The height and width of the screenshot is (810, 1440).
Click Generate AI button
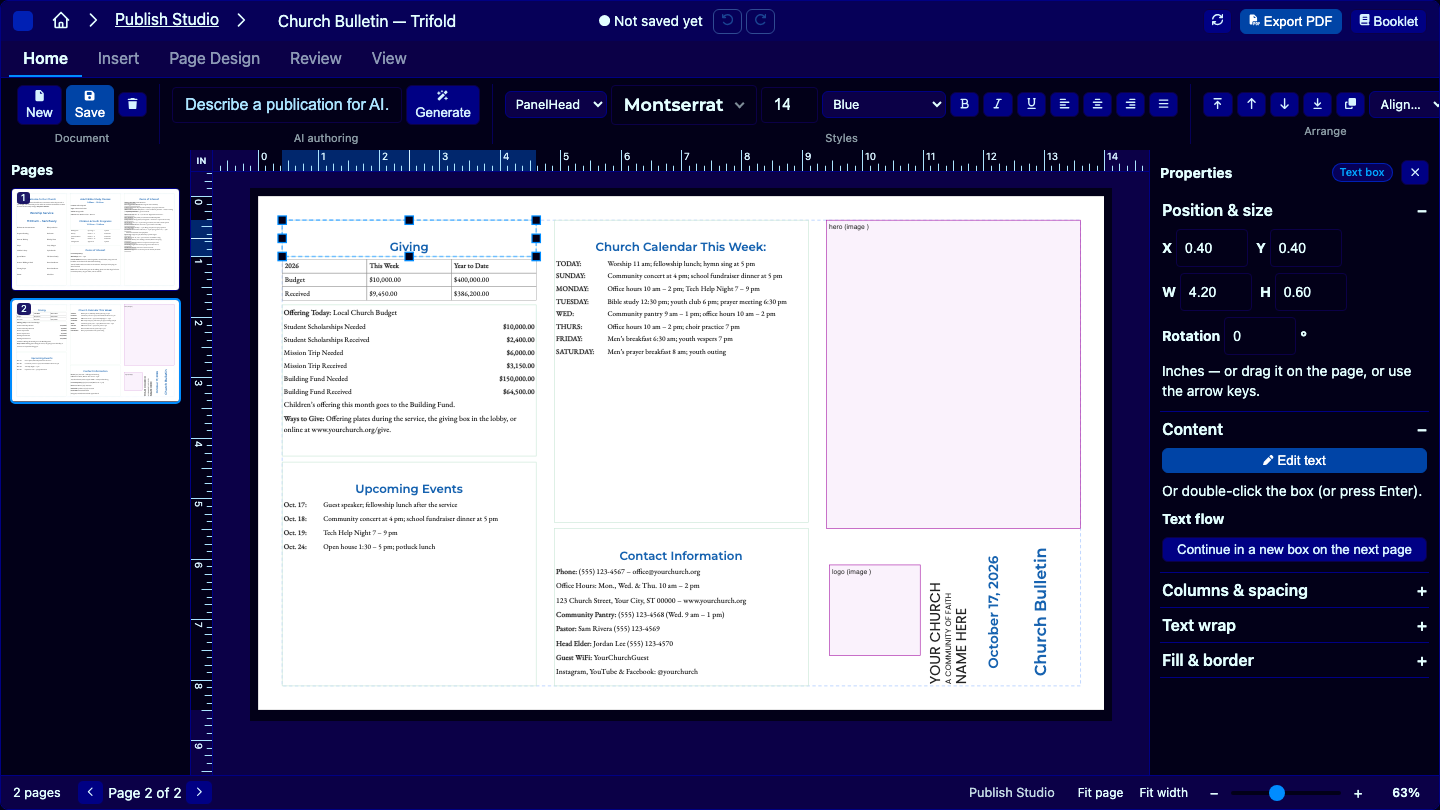[443, 104]
